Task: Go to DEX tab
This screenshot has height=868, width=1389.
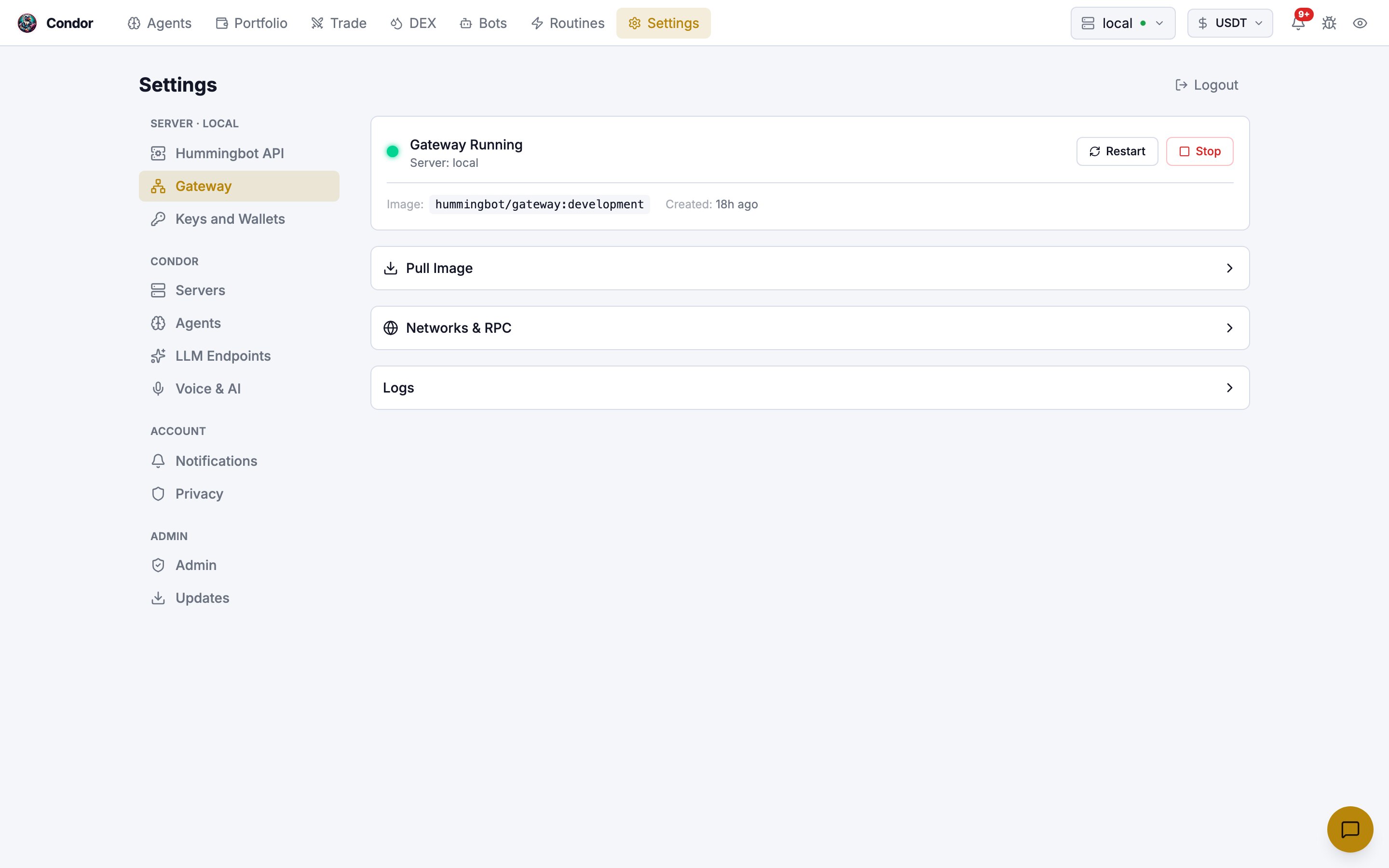Action: click(413, 23)
